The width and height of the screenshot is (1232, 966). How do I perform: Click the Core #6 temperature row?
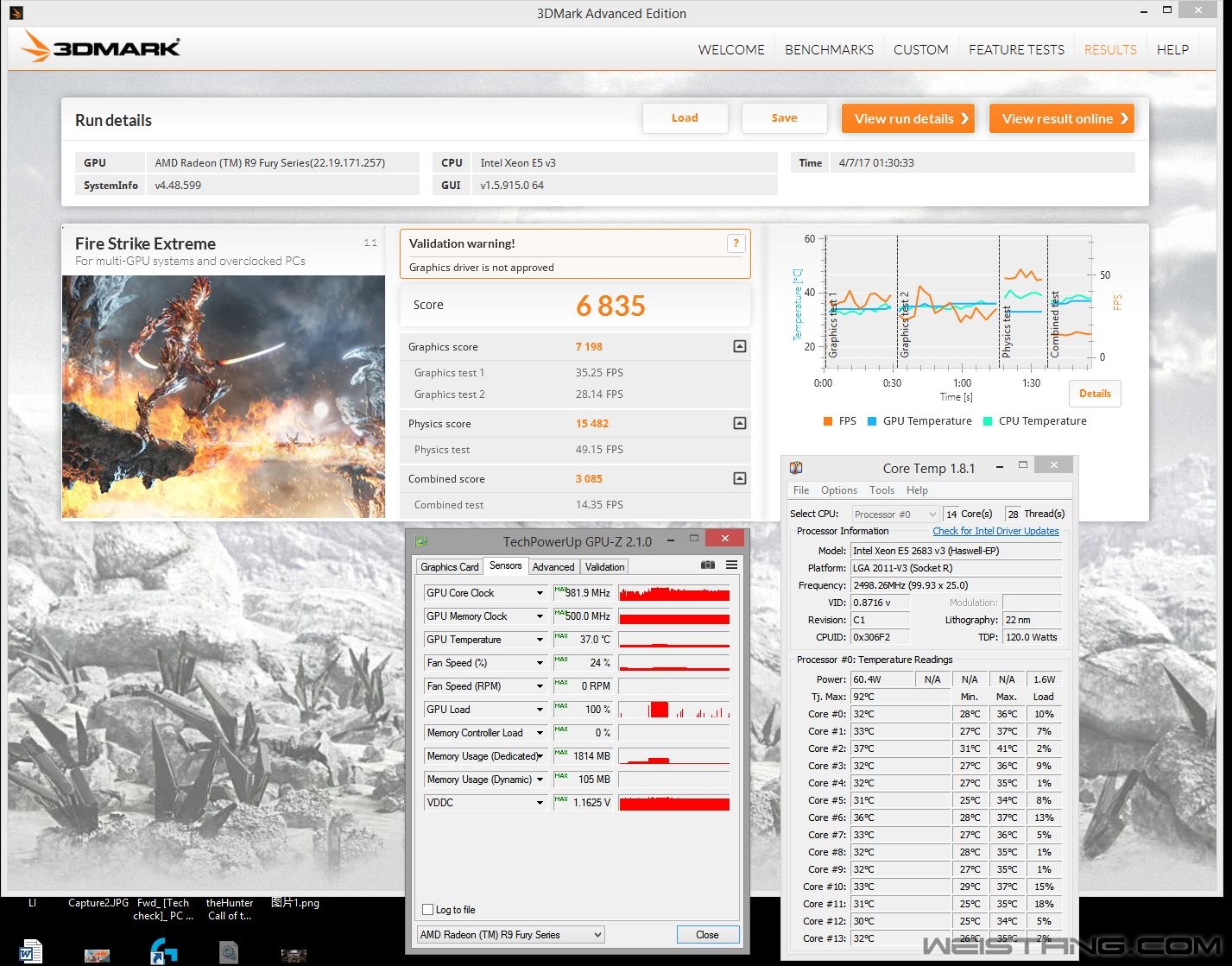[931, 818]
